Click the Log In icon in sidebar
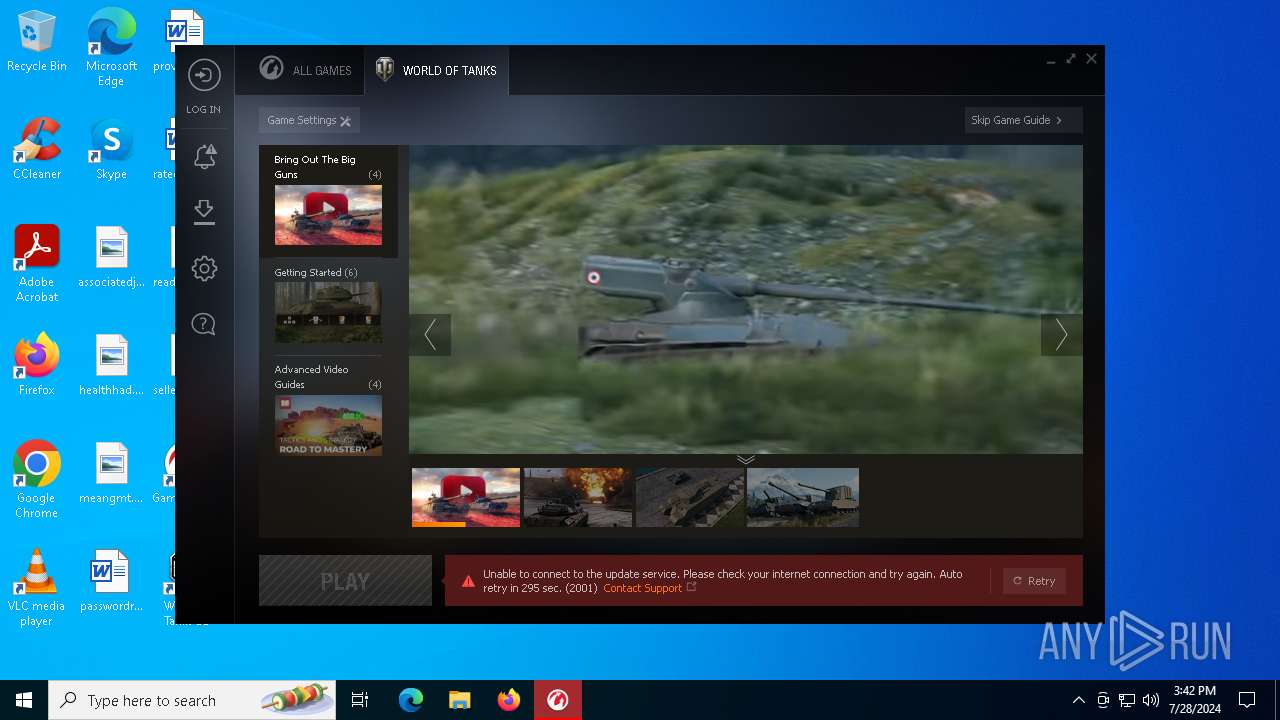Image resolution: width=1280 pixels, height=720 pixels. pos(204,76)
